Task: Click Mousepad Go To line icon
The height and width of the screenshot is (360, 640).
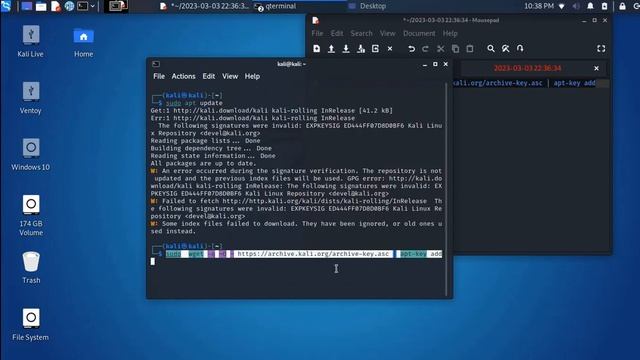Action: click(x=520, y=49)
